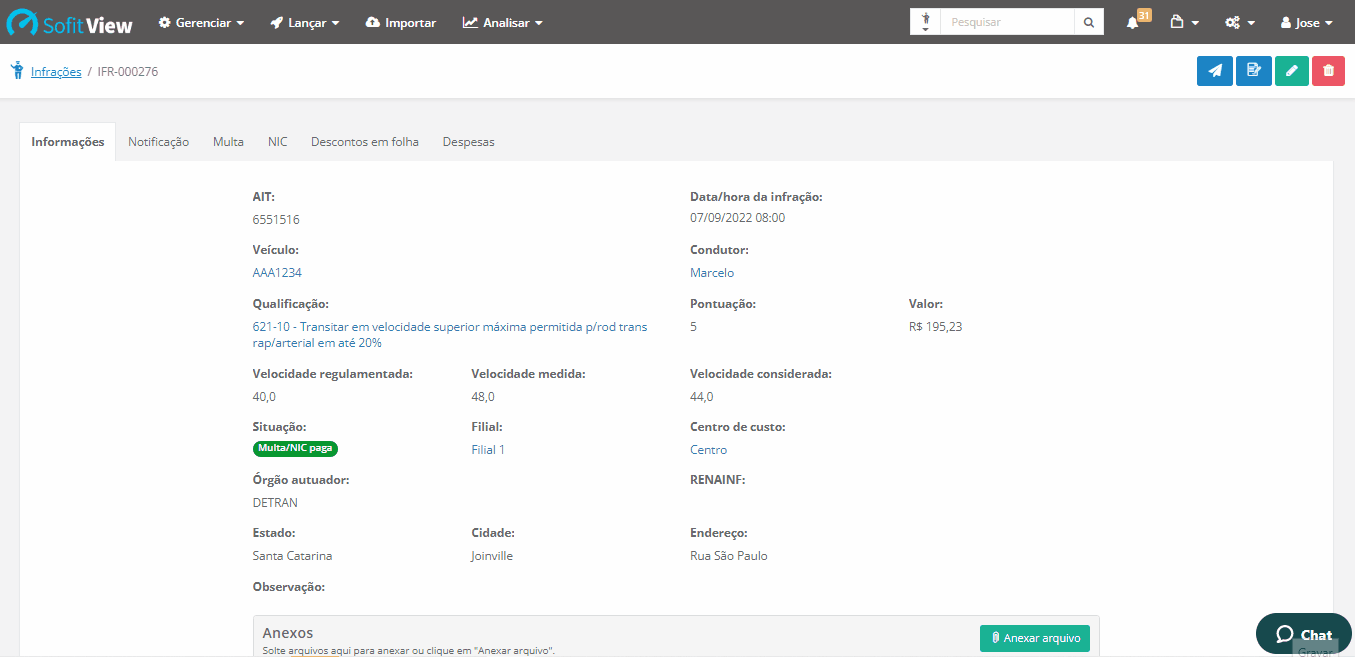Click the red trash delete button

[1328, 70]
